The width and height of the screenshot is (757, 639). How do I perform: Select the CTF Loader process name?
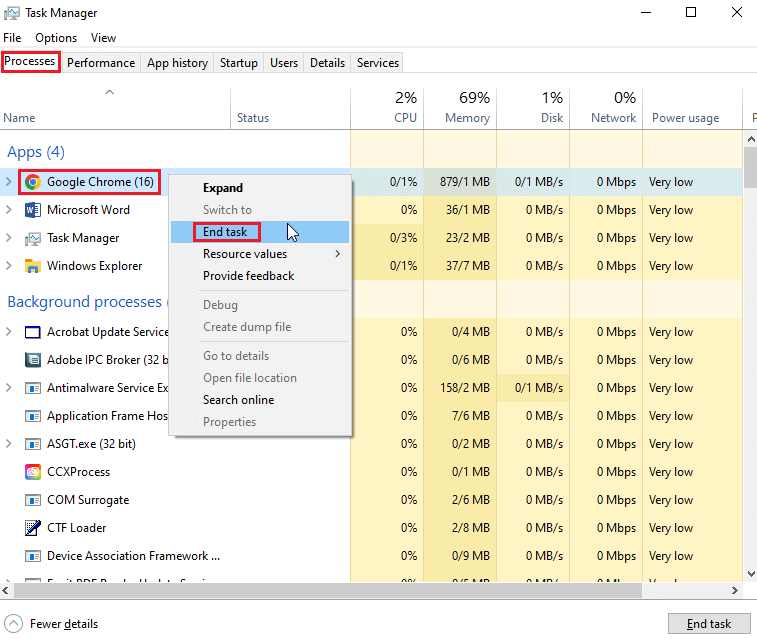(76, 528)
